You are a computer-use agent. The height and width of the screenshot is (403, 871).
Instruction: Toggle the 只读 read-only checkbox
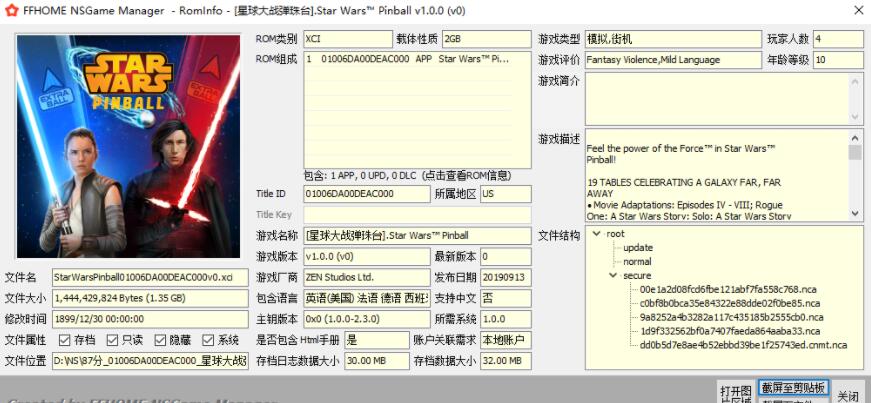tap(113, 340)
